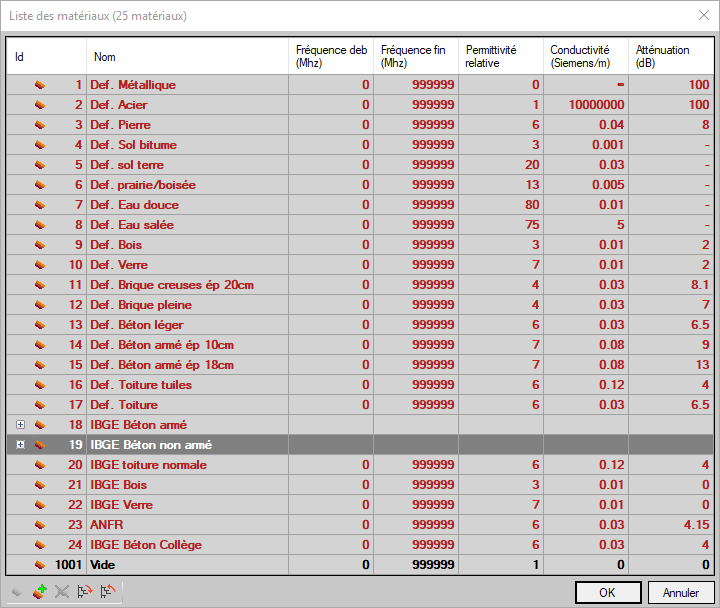The image size is (720, 608).
Task: Click the material icon of ANFR row
Action: (40, 525)
